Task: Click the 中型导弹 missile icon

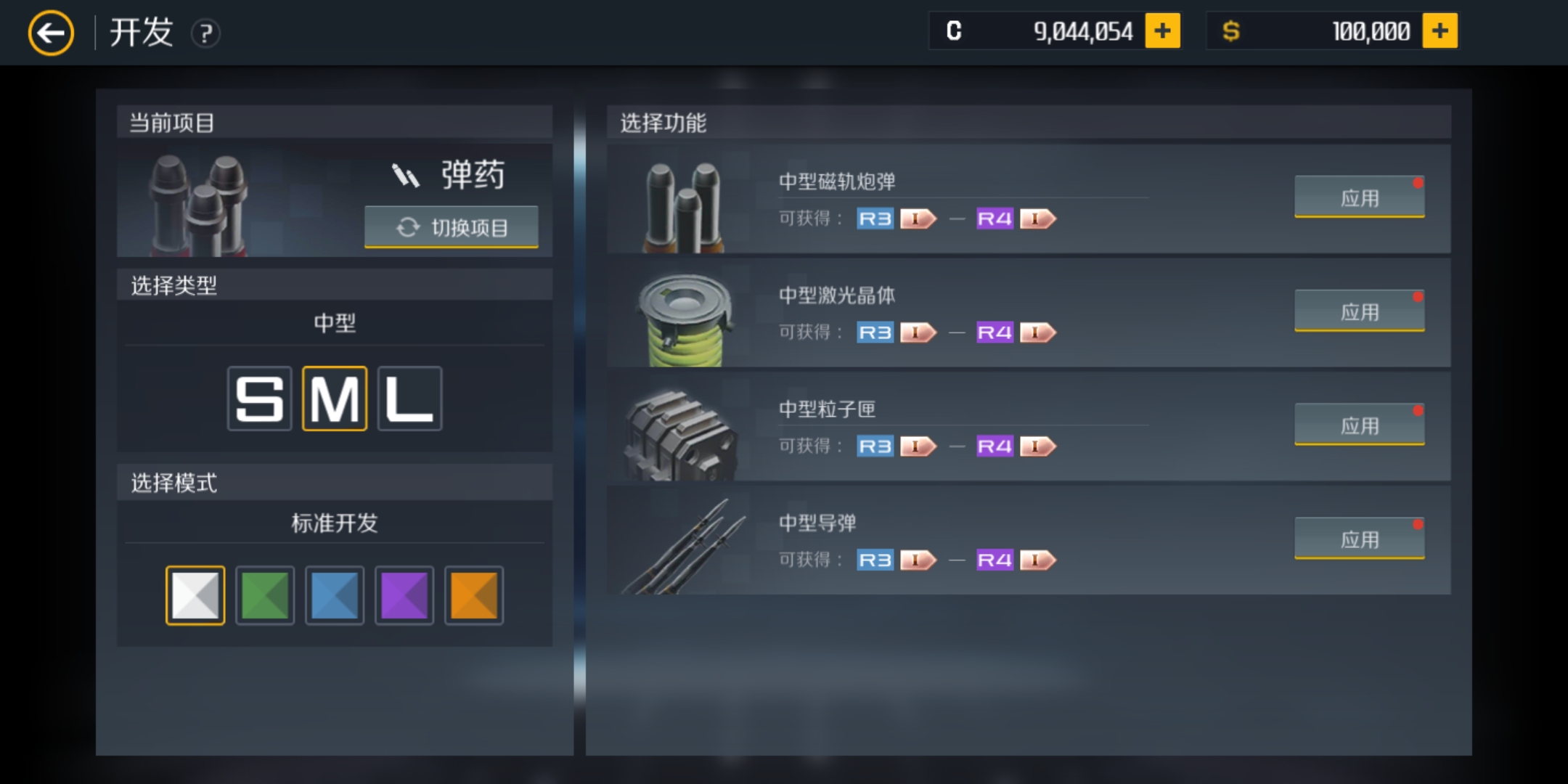Action: [684, 546]
